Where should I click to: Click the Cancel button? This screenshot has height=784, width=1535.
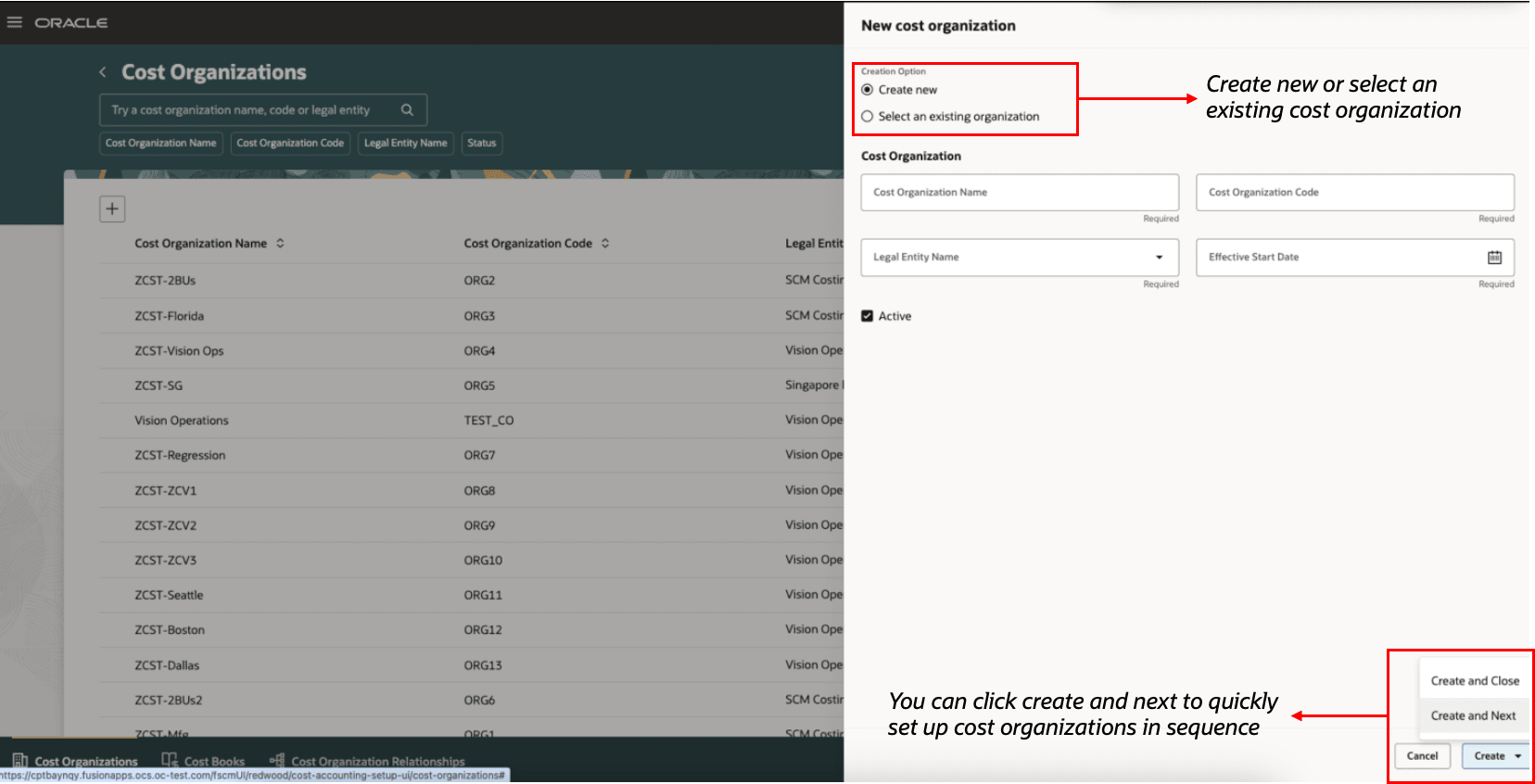coord(1422,756)
